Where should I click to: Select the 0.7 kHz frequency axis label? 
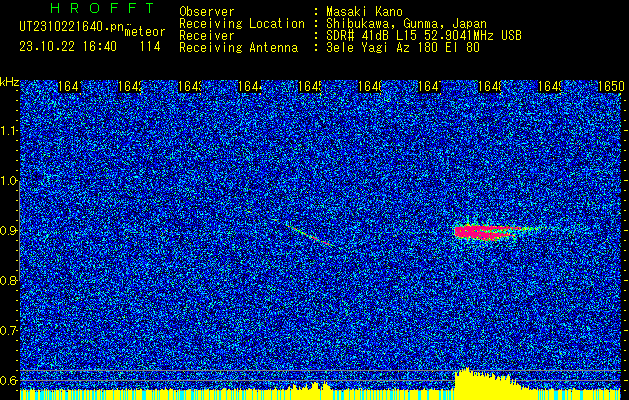point(9,330)
